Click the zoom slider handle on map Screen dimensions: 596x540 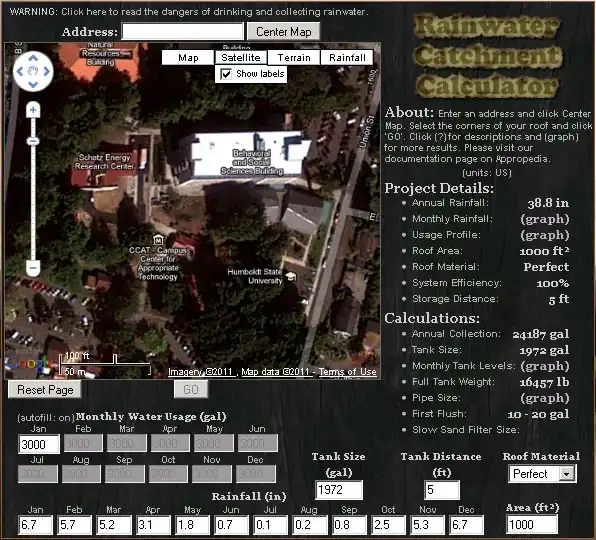tap(33, 141)
